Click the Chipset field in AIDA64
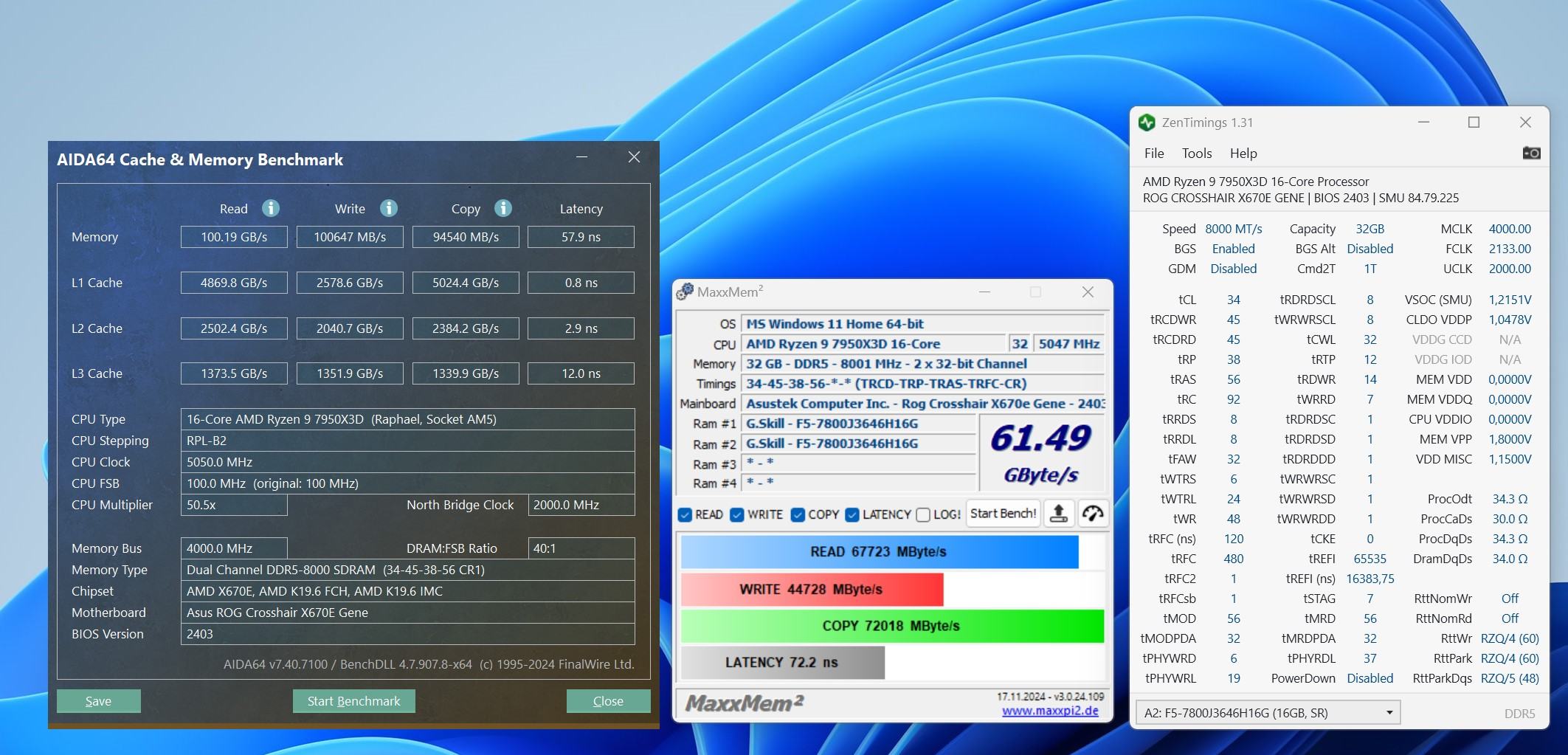Viewport: 1568px width, 755px height. point(407,591)
